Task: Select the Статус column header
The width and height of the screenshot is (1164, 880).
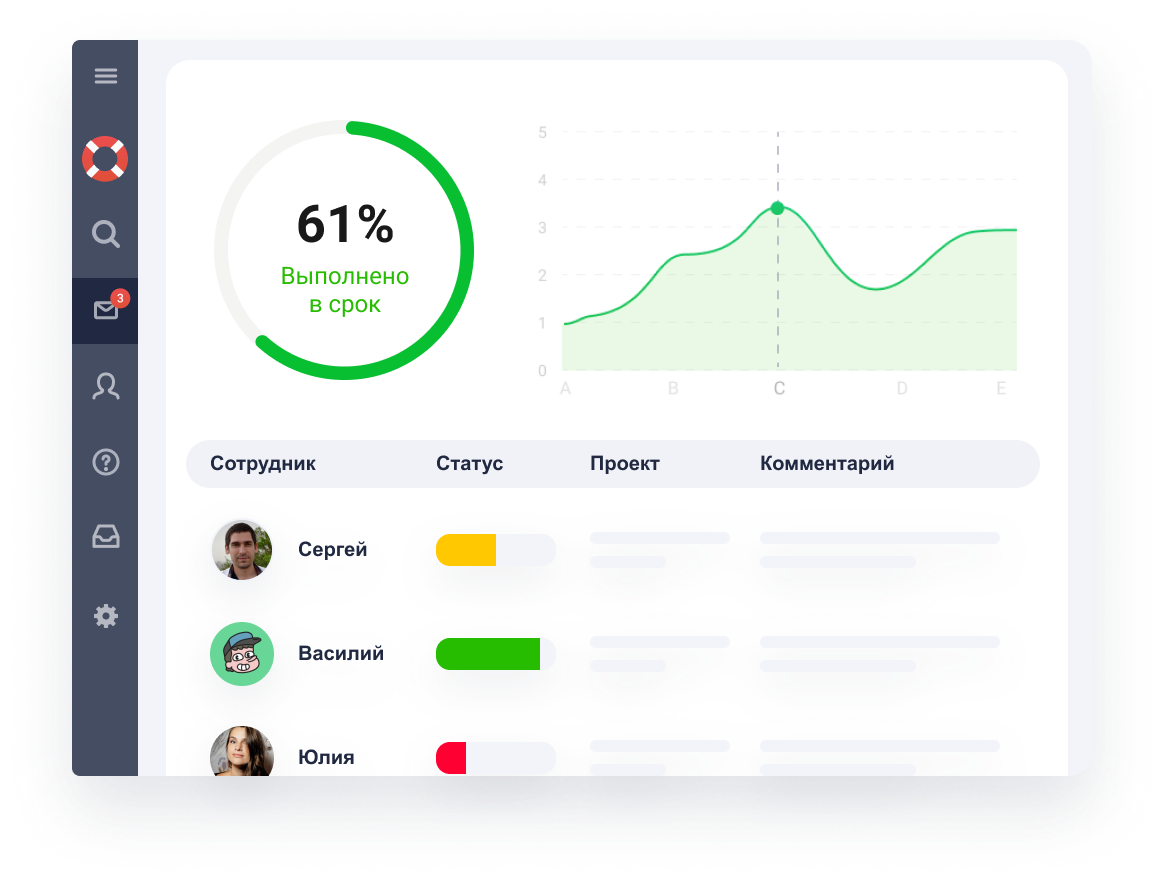Action: click(x=469, y=463)
